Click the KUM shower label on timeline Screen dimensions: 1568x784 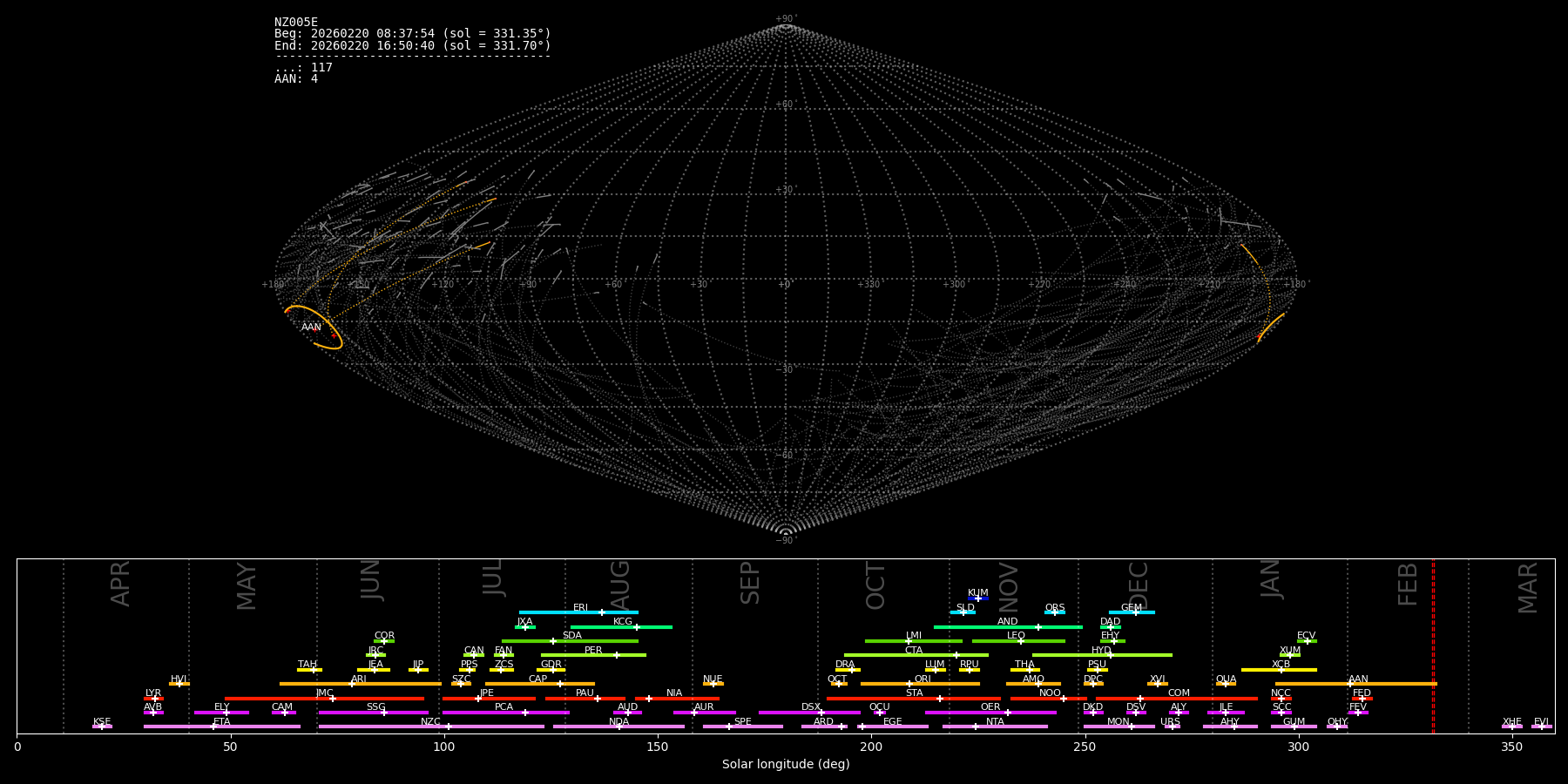(x=978, y=593)
